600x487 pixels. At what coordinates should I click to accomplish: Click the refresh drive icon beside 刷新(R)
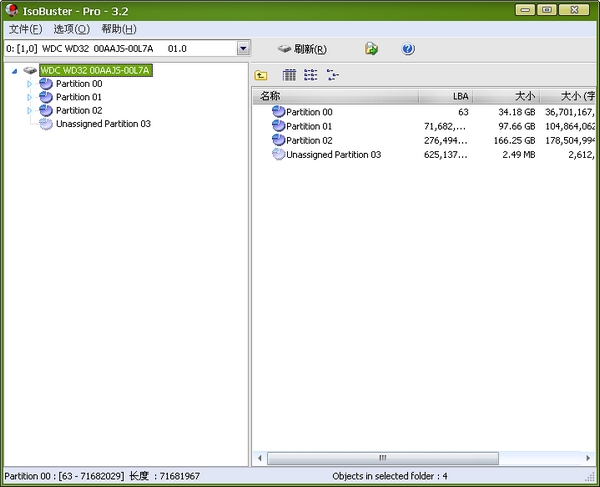284,49
